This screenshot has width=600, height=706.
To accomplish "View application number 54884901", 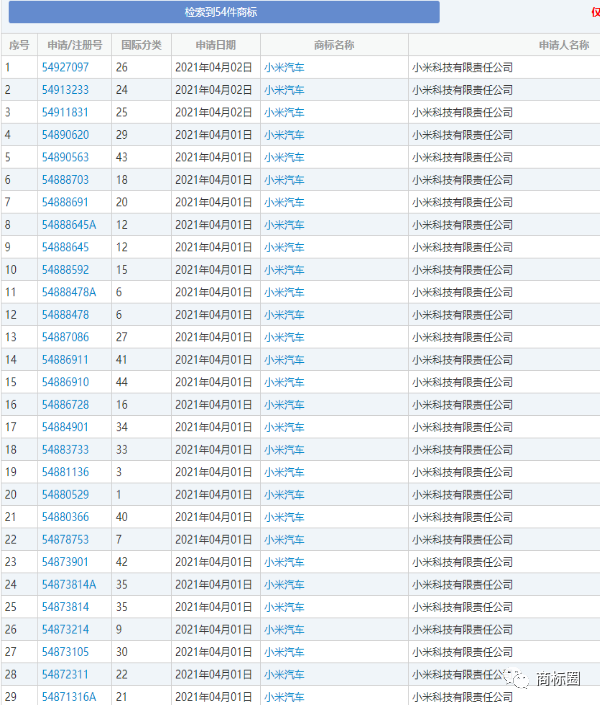I will pos(65,427).
